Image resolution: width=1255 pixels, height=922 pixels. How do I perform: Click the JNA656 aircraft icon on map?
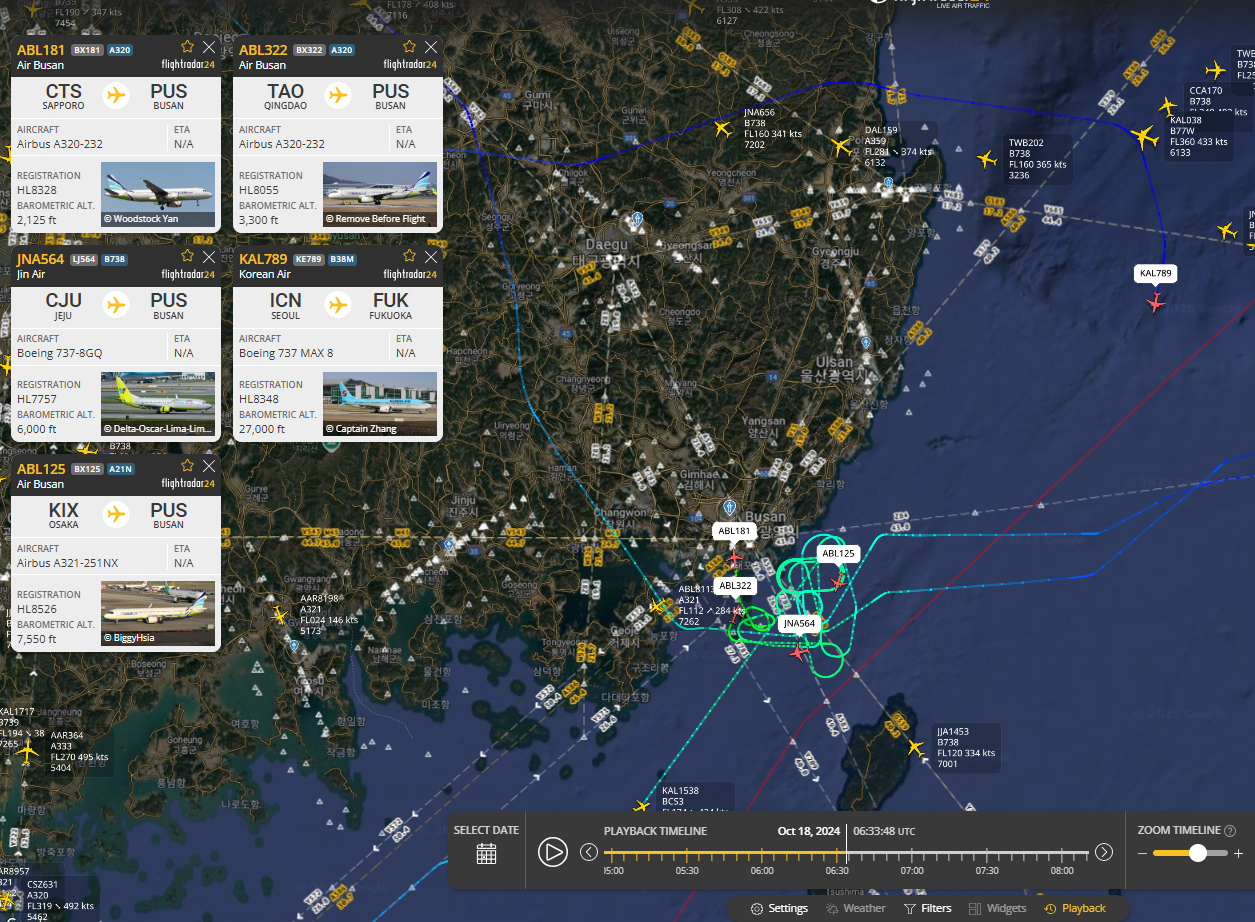click(722, 128)
